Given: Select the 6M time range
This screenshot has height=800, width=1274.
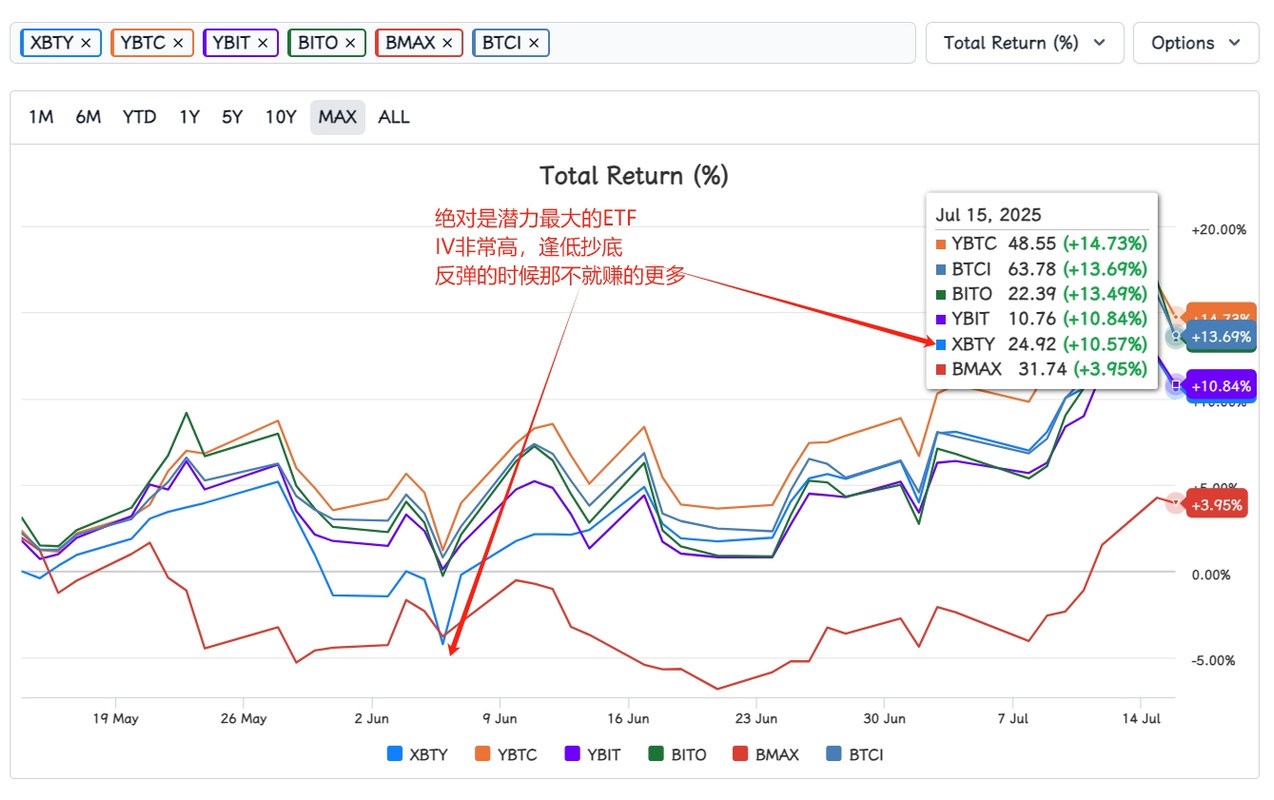Looking at the screenshot, I should (x=88, y=117).
